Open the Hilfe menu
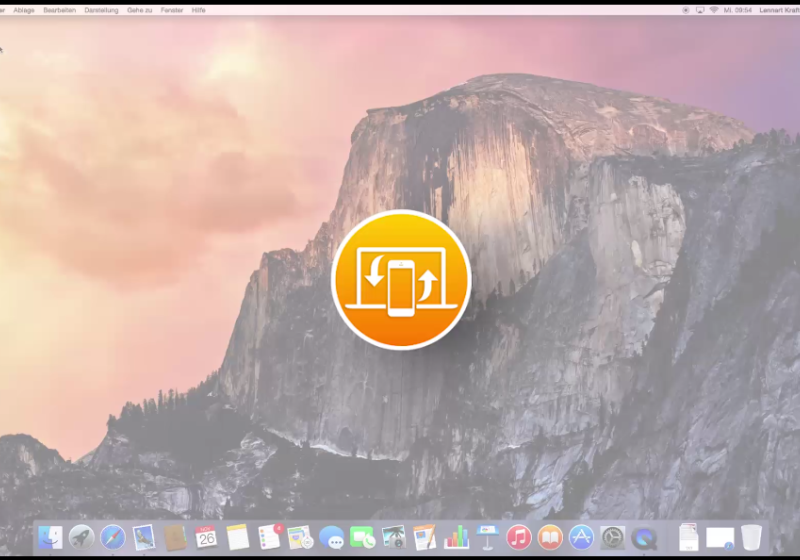Viewport: 800px width, 560px height. click(198, 10)
